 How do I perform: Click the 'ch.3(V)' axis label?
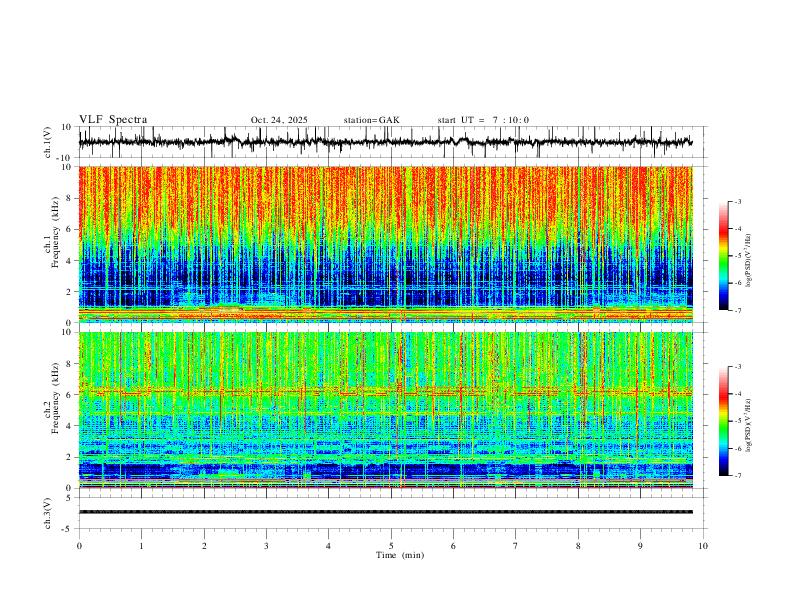point(48,514)
